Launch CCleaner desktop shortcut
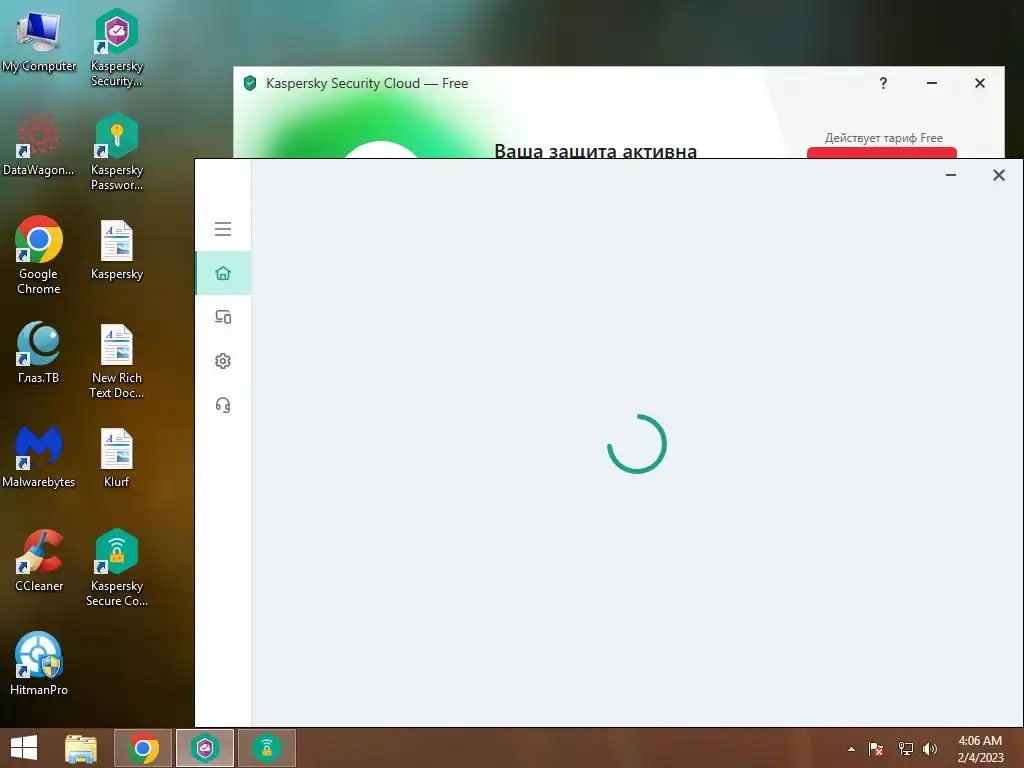The width and height of the screenshot is (1024, 768). click(39, 560)
